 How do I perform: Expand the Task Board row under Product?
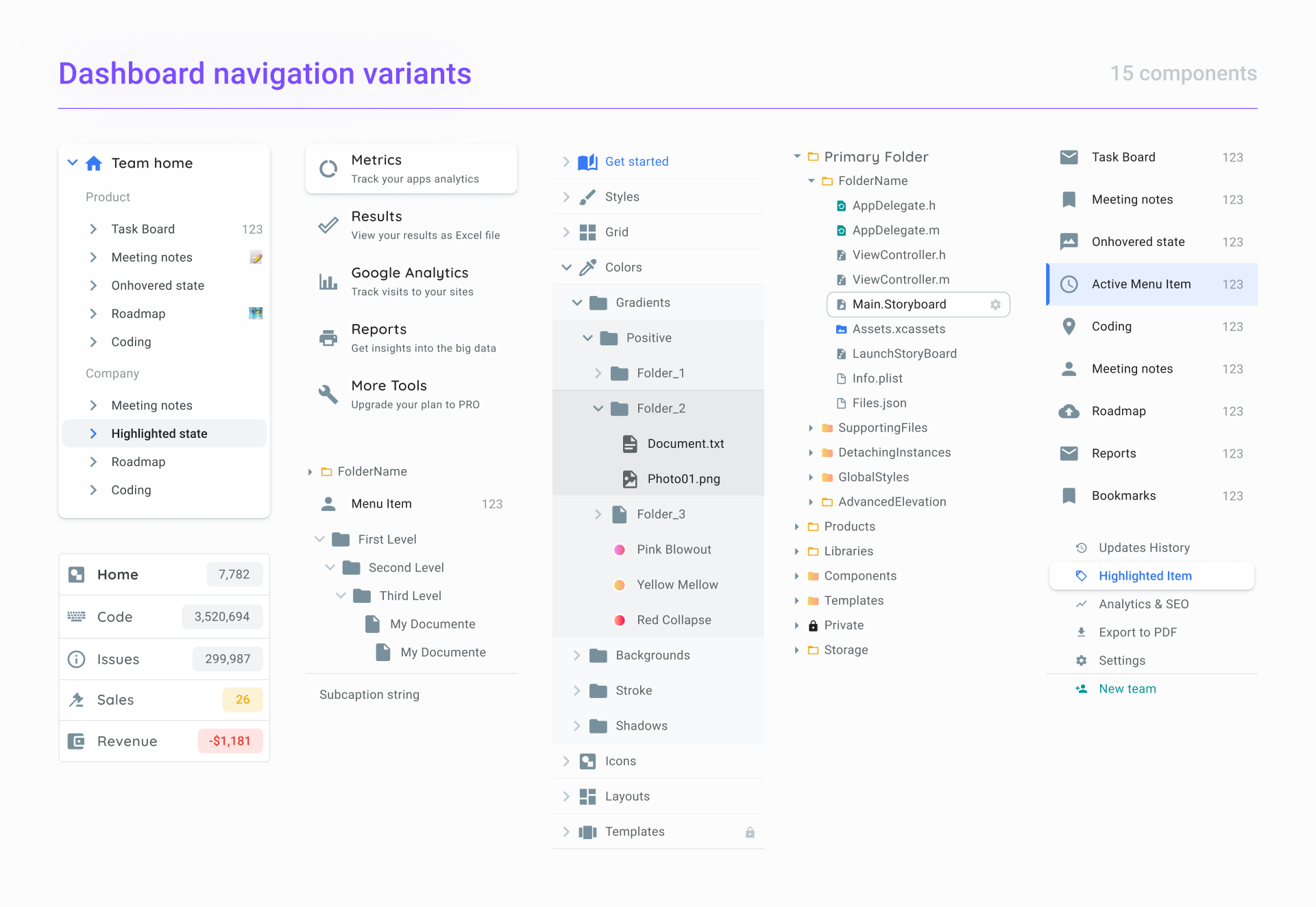pyautogui.click(x=93, y=229)
